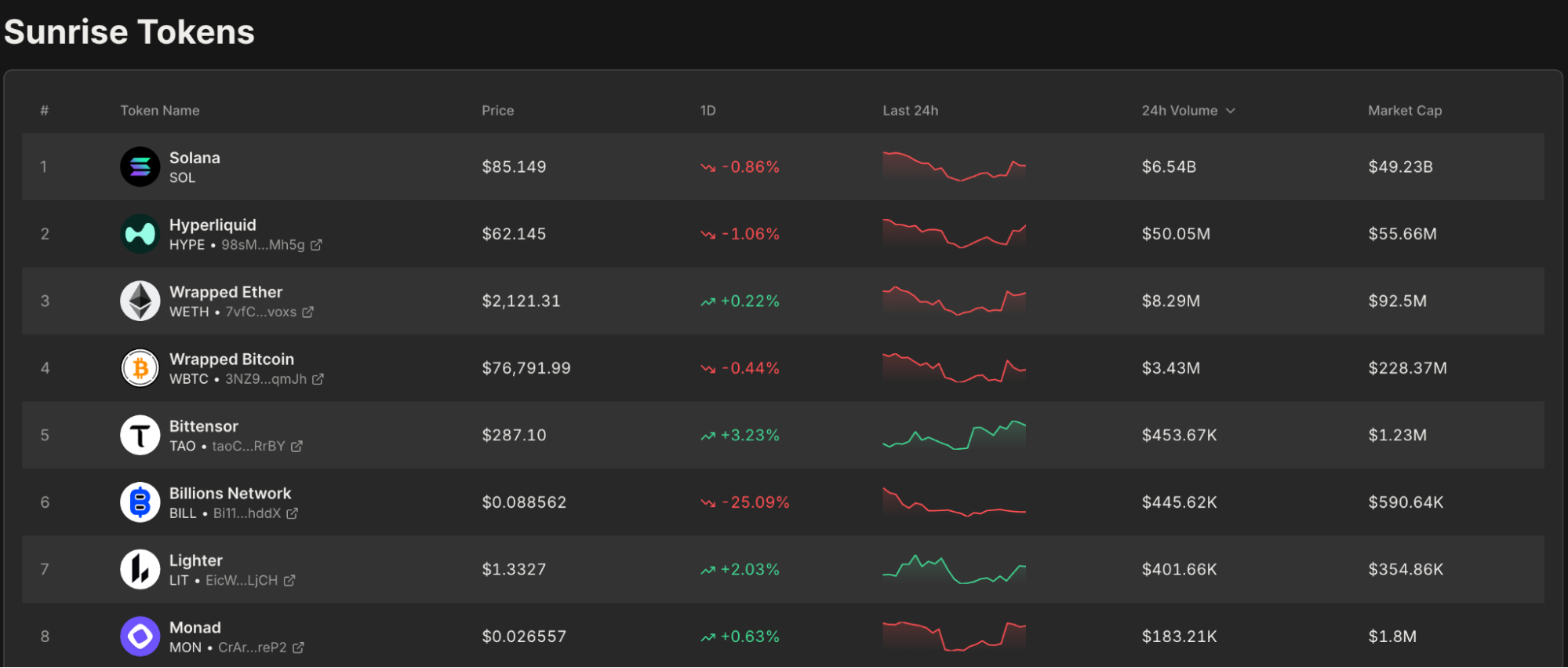Click the Hyperliquid 24h sparkline chart
This screenshot has width=1568, height=668.
(954, 234)
